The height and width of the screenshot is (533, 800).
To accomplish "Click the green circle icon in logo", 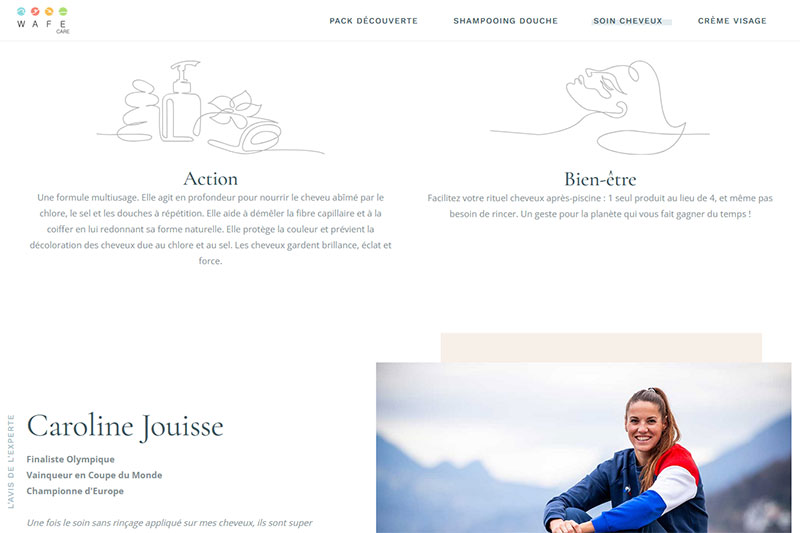I will pos(63,11).
